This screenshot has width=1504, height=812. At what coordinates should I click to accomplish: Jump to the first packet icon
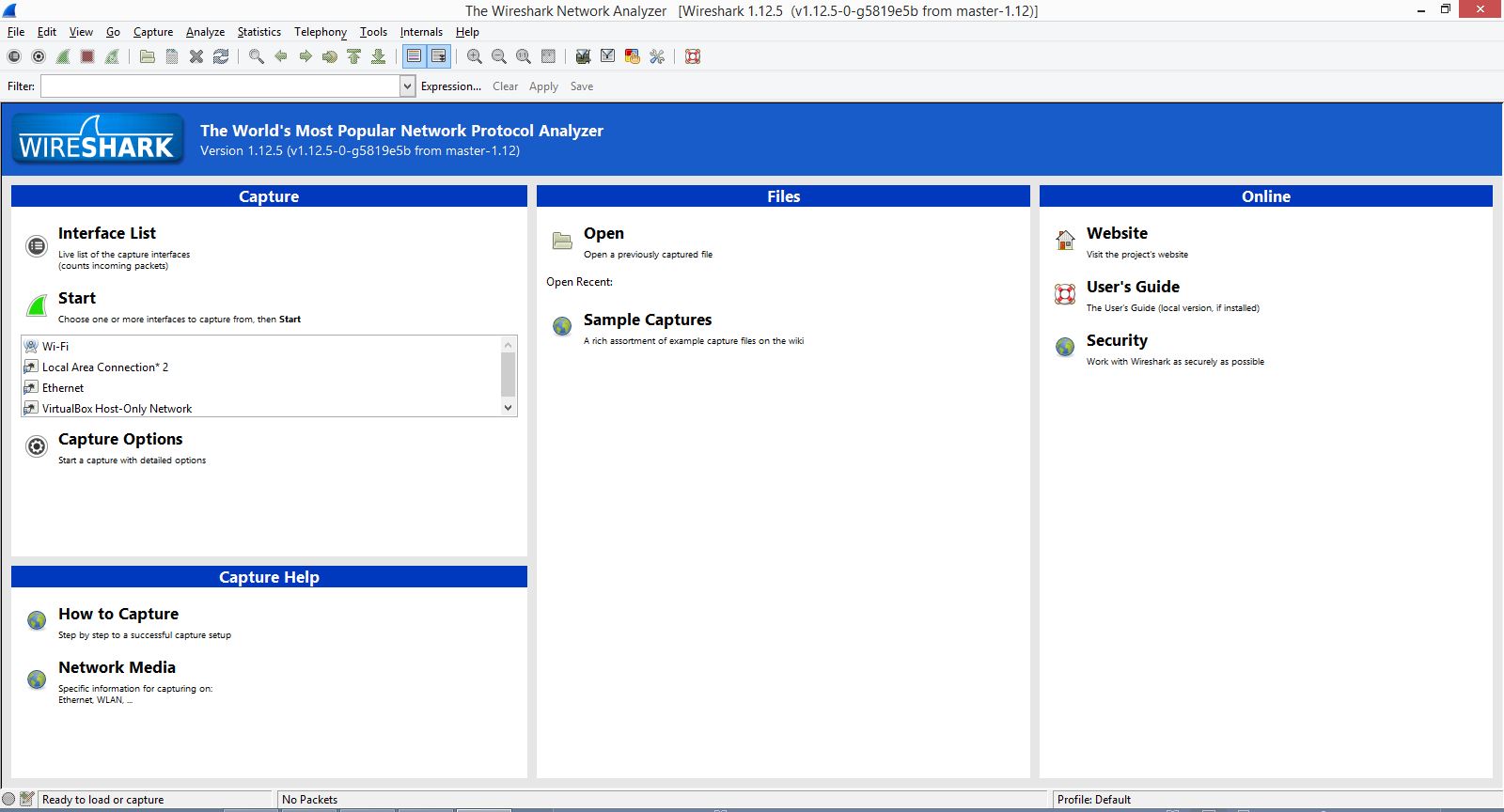point(354,56)
